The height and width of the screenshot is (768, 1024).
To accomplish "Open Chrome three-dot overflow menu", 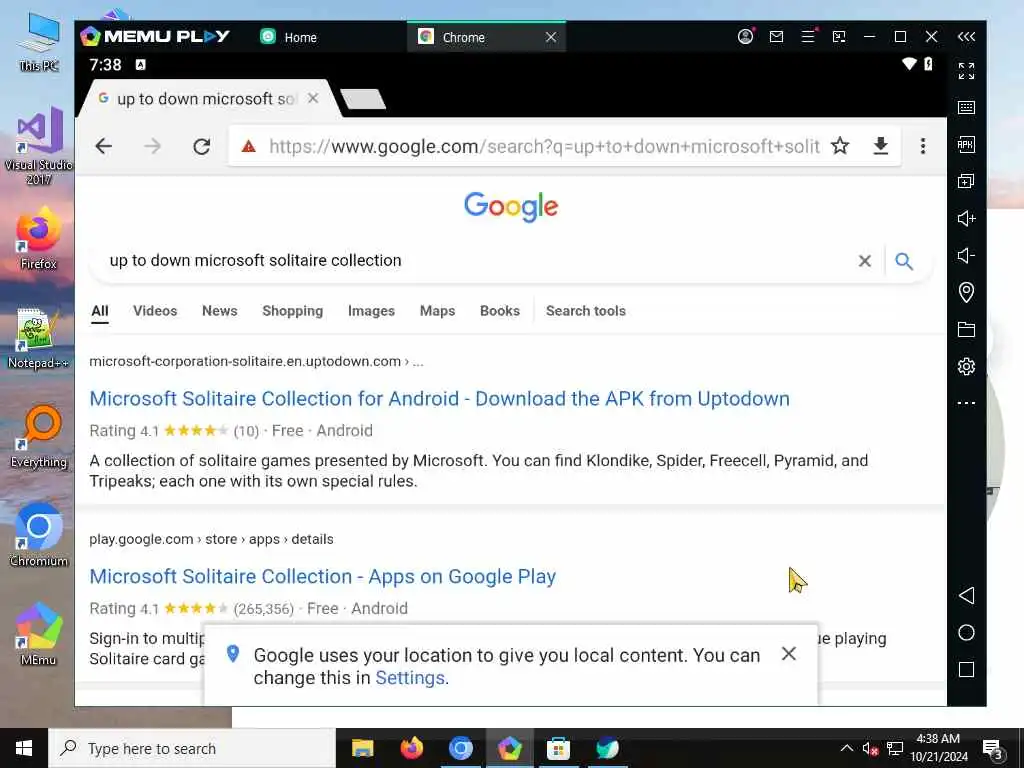I will (x=923, y=146).
